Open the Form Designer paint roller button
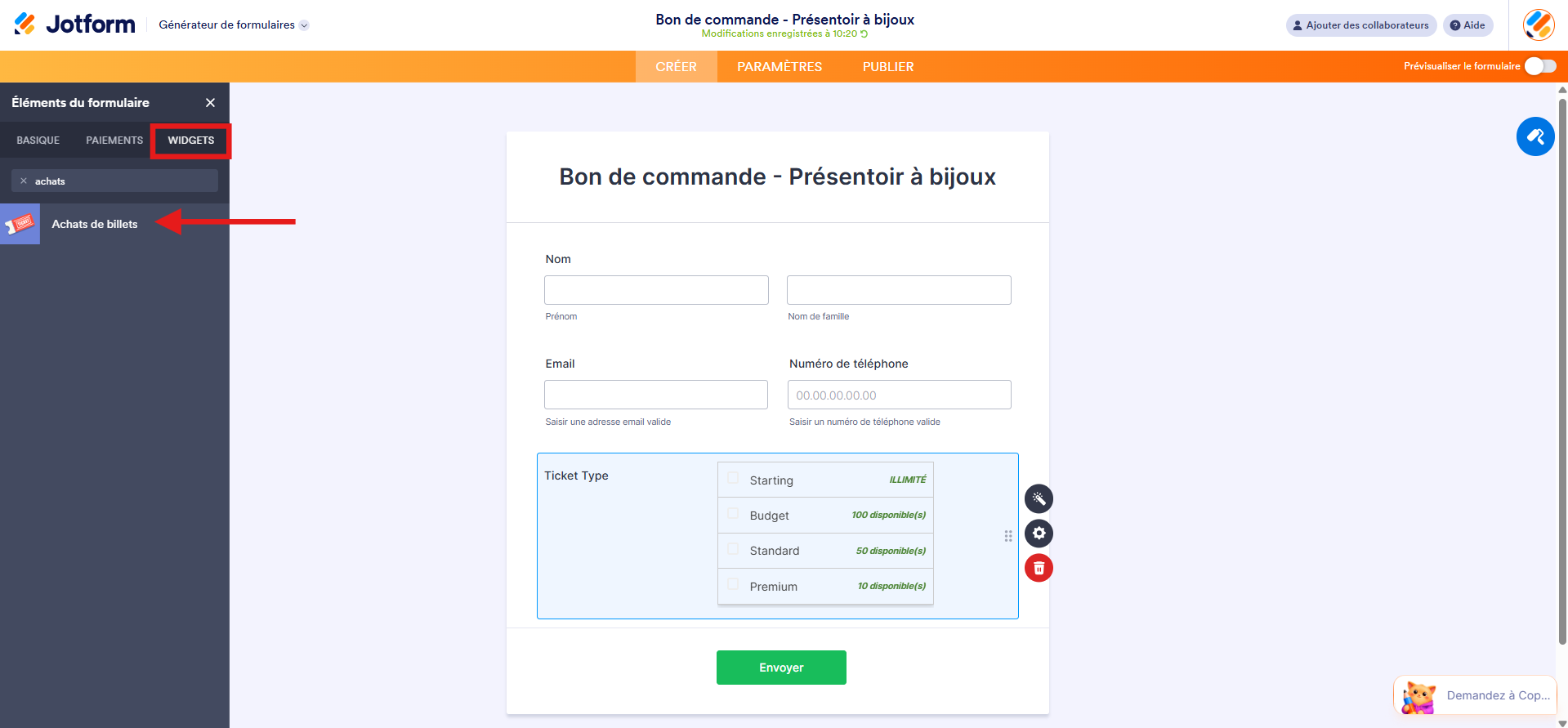Image resolution: width=1568 pixels, height=728 pixels. (1535, 136)
